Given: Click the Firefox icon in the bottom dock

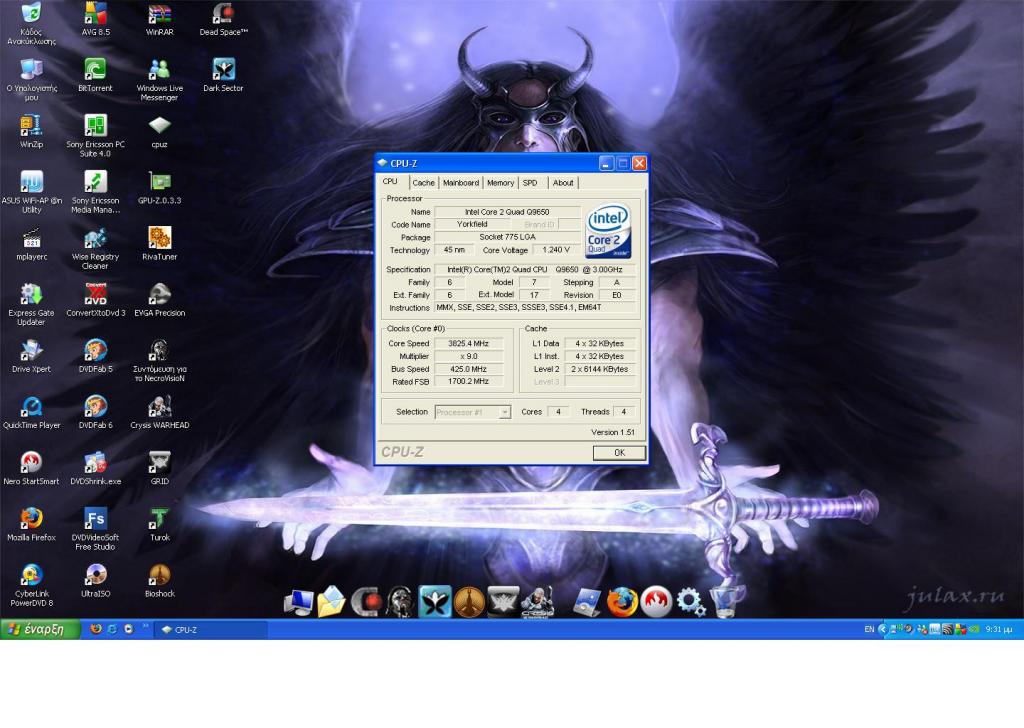Looking at the screenshot, I should [x=622, y=601].
